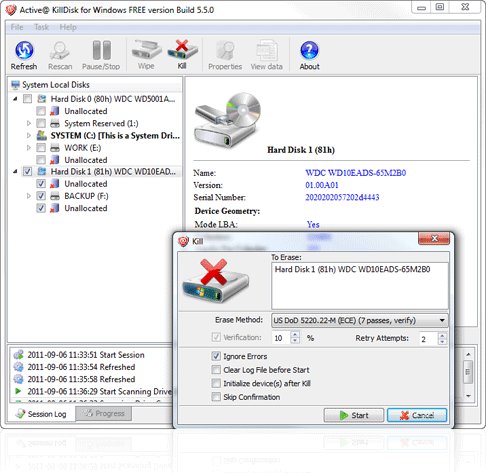Viewport: 486px width, 473px height.
Task: Collapse the Hard Disk 0 tree node
Action: pos(15,99)
